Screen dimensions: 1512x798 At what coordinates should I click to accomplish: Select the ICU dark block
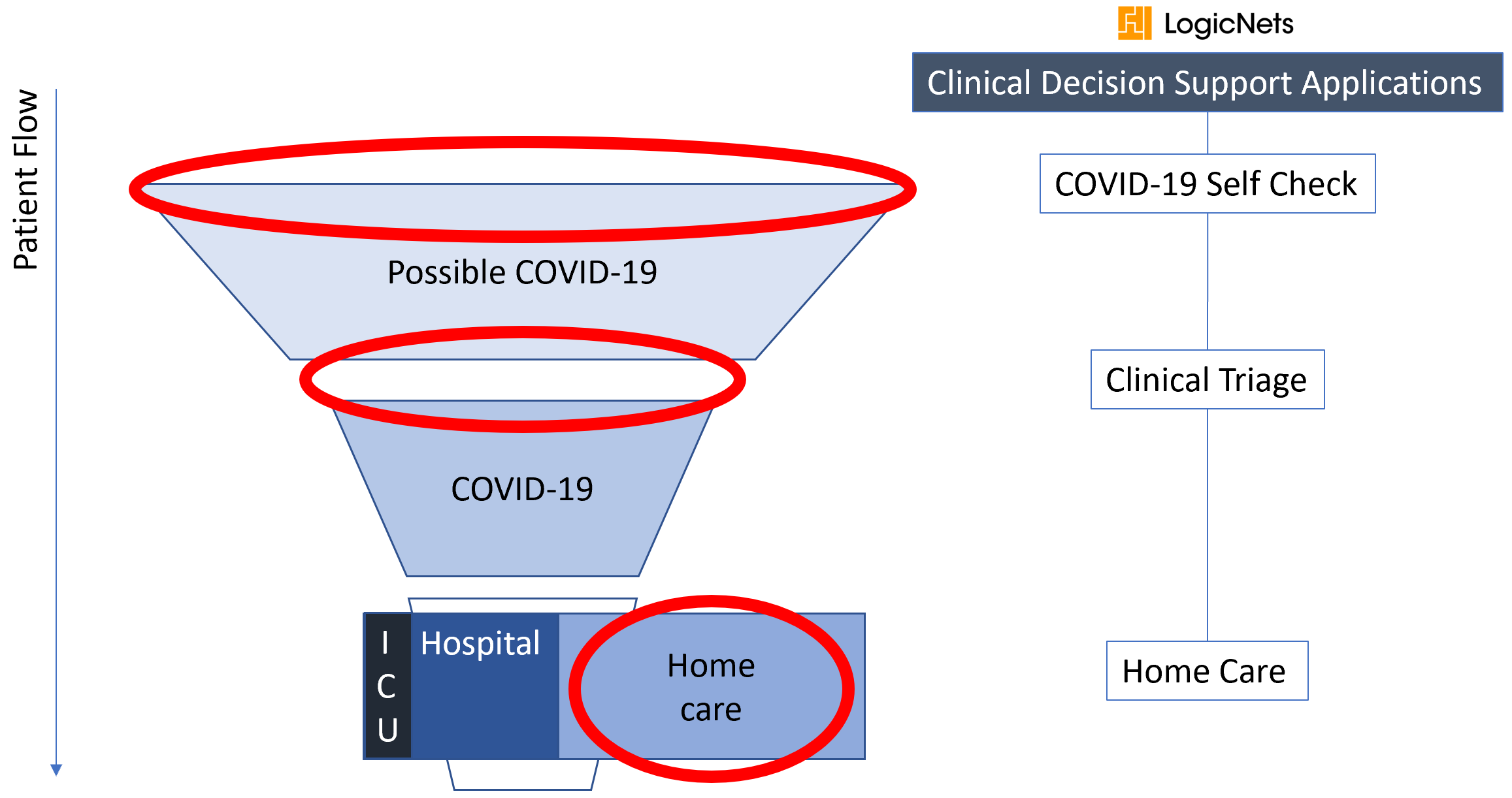[x=387, y=686]
